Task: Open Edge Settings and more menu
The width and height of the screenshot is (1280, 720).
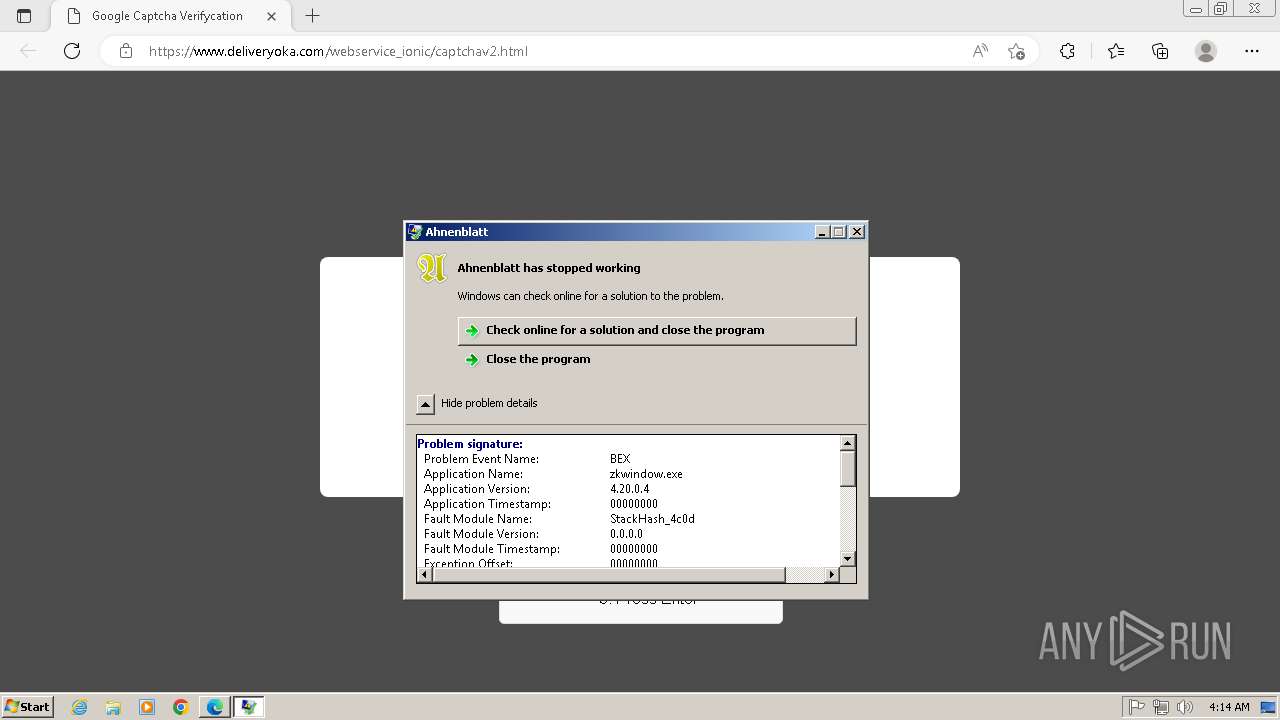Action: pos(1252,51)
